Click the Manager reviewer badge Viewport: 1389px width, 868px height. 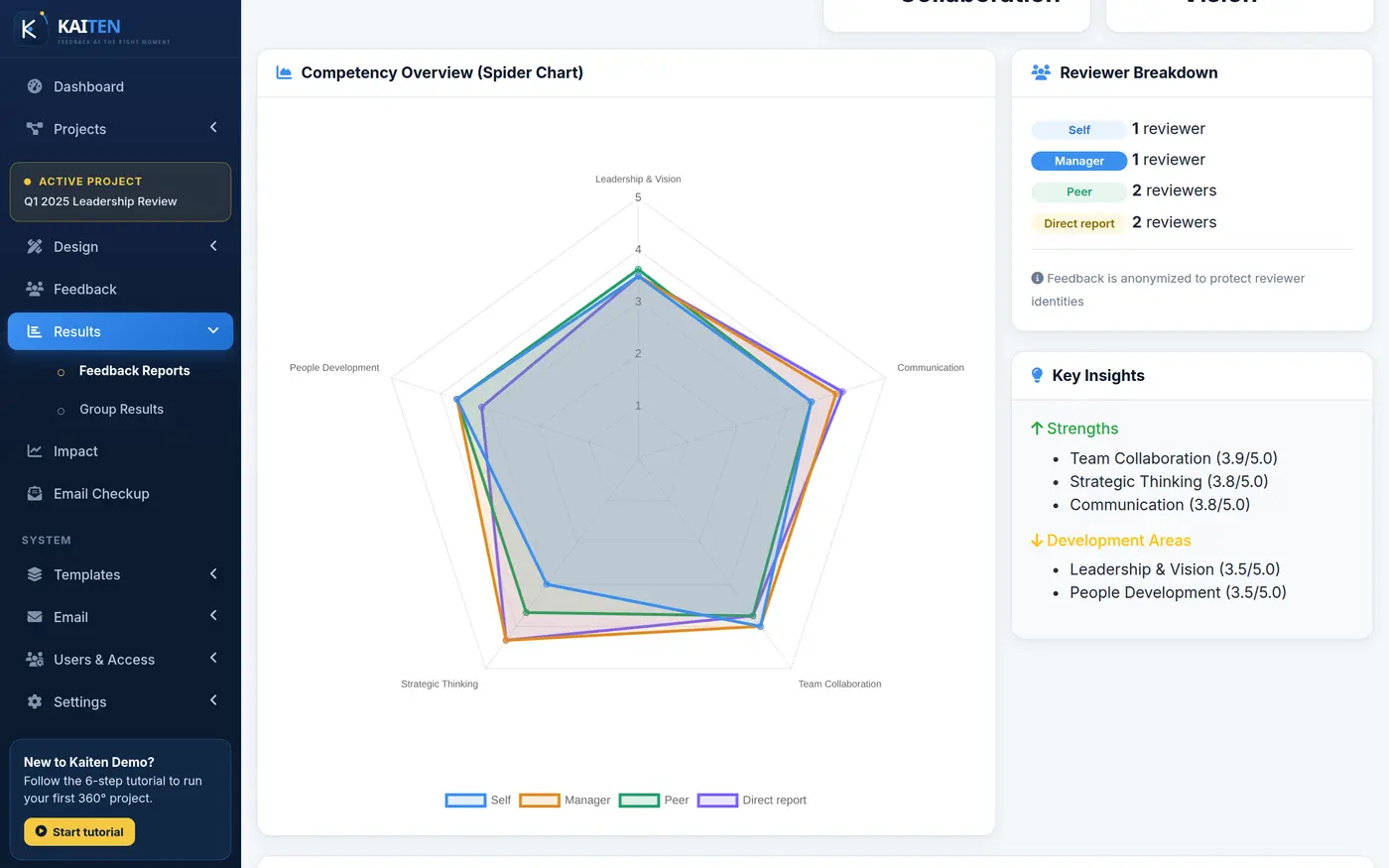pos(1079,161)
